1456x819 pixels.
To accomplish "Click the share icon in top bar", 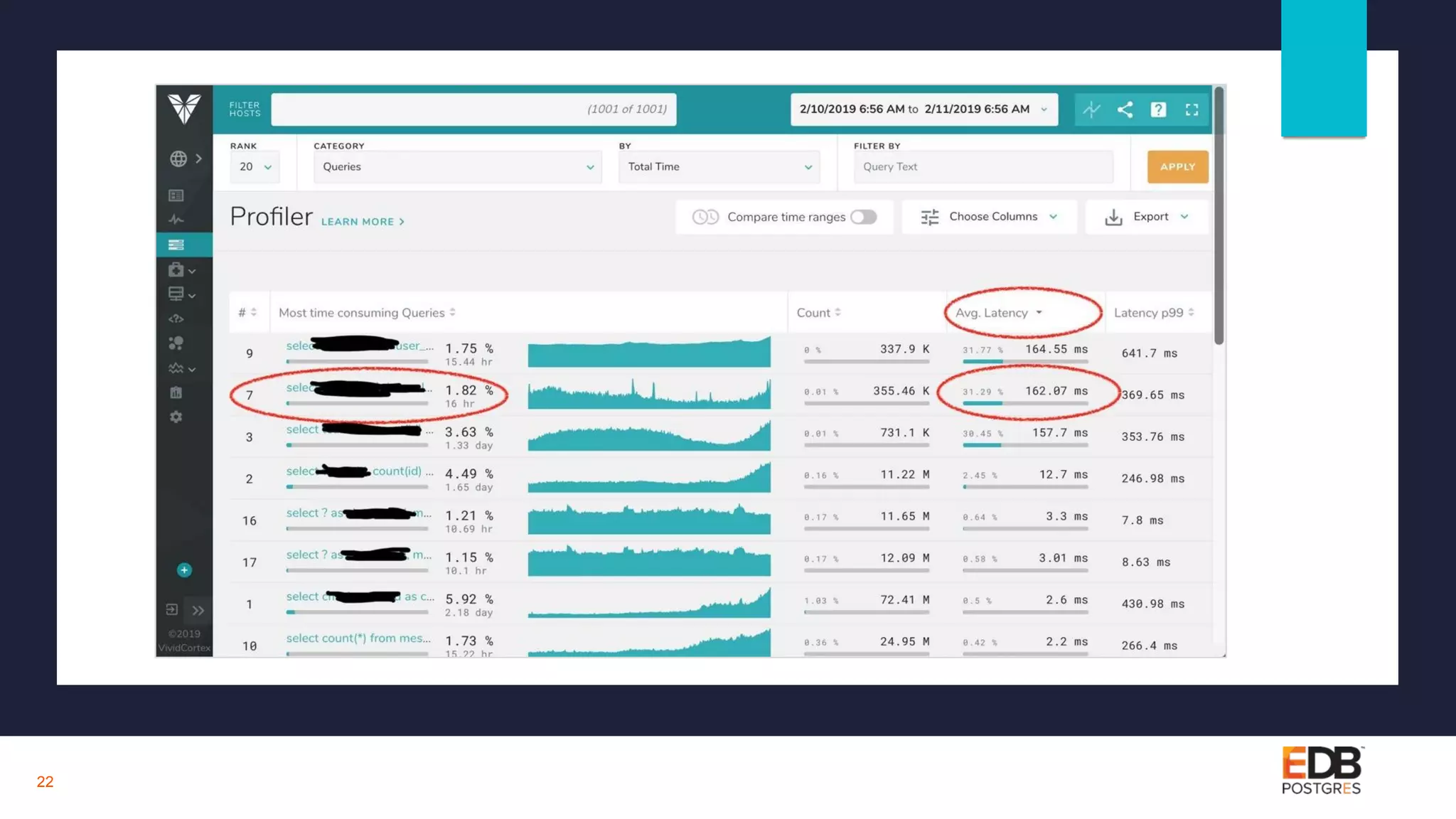I will pos(1125,109).
